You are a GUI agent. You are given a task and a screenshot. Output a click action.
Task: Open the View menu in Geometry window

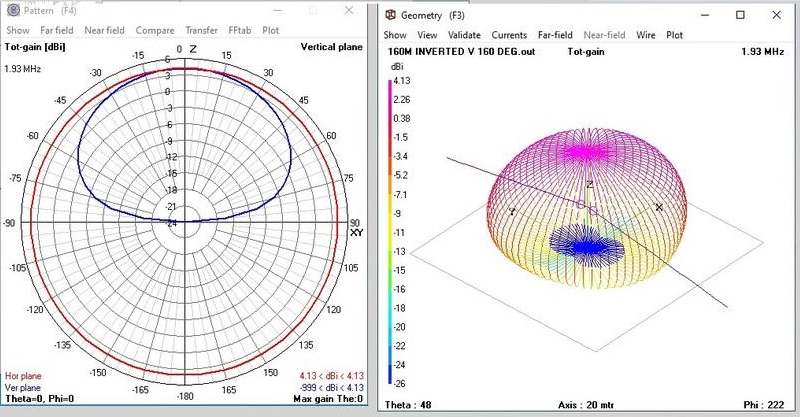427,35
